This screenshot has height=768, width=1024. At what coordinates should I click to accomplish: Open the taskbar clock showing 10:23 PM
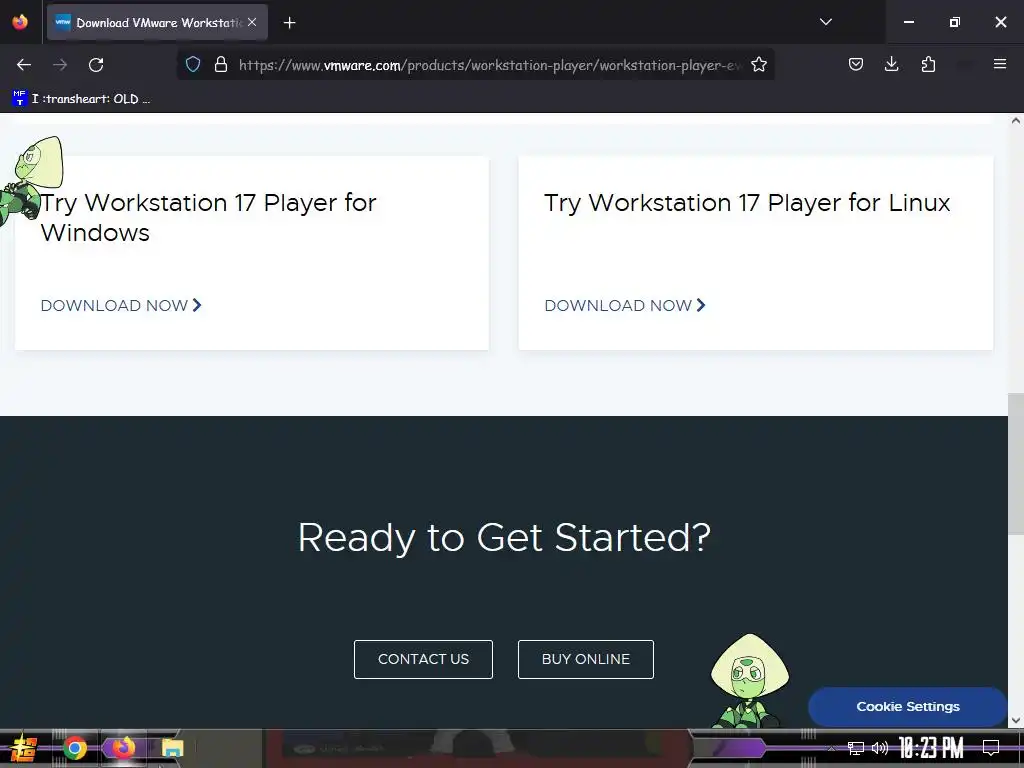[x=931, y=748]
